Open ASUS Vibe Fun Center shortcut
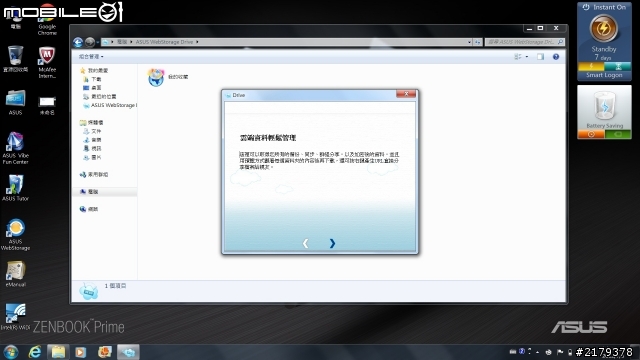The height and width of the screenshot is (360, 640). tap(15, 148)
